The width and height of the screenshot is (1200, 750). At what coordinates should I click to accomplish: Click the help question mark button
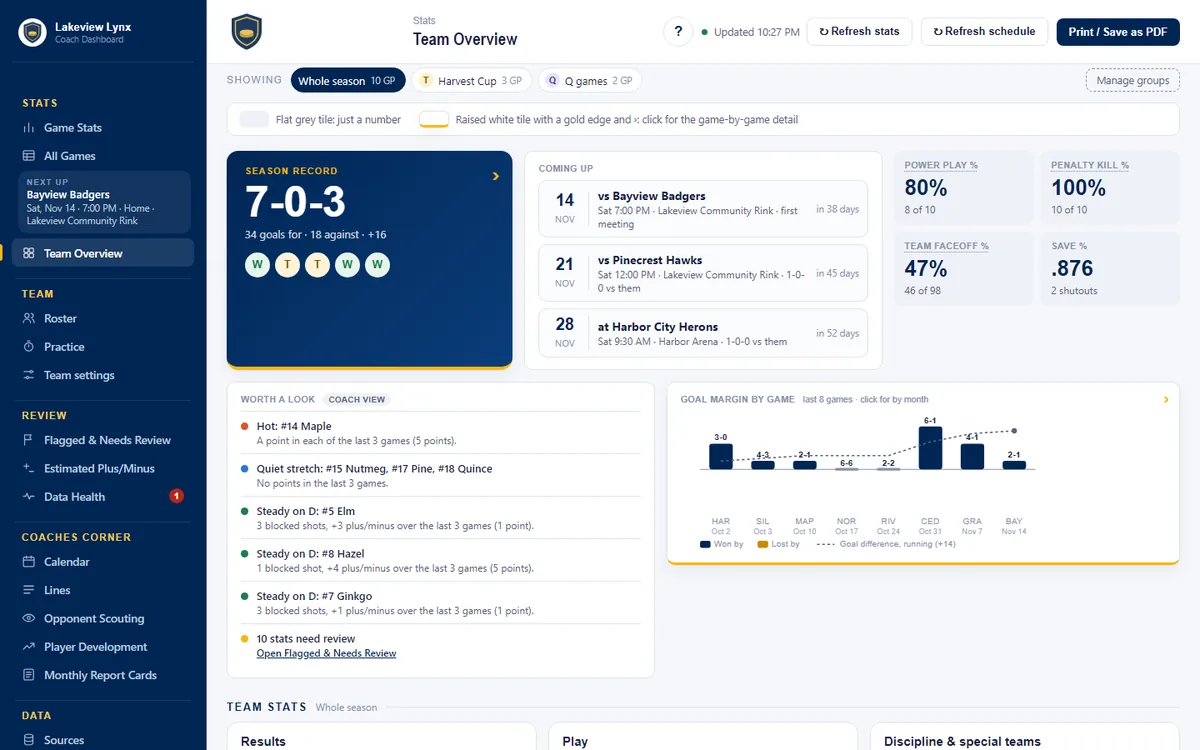pyautogui.click(x=678, y=32)
